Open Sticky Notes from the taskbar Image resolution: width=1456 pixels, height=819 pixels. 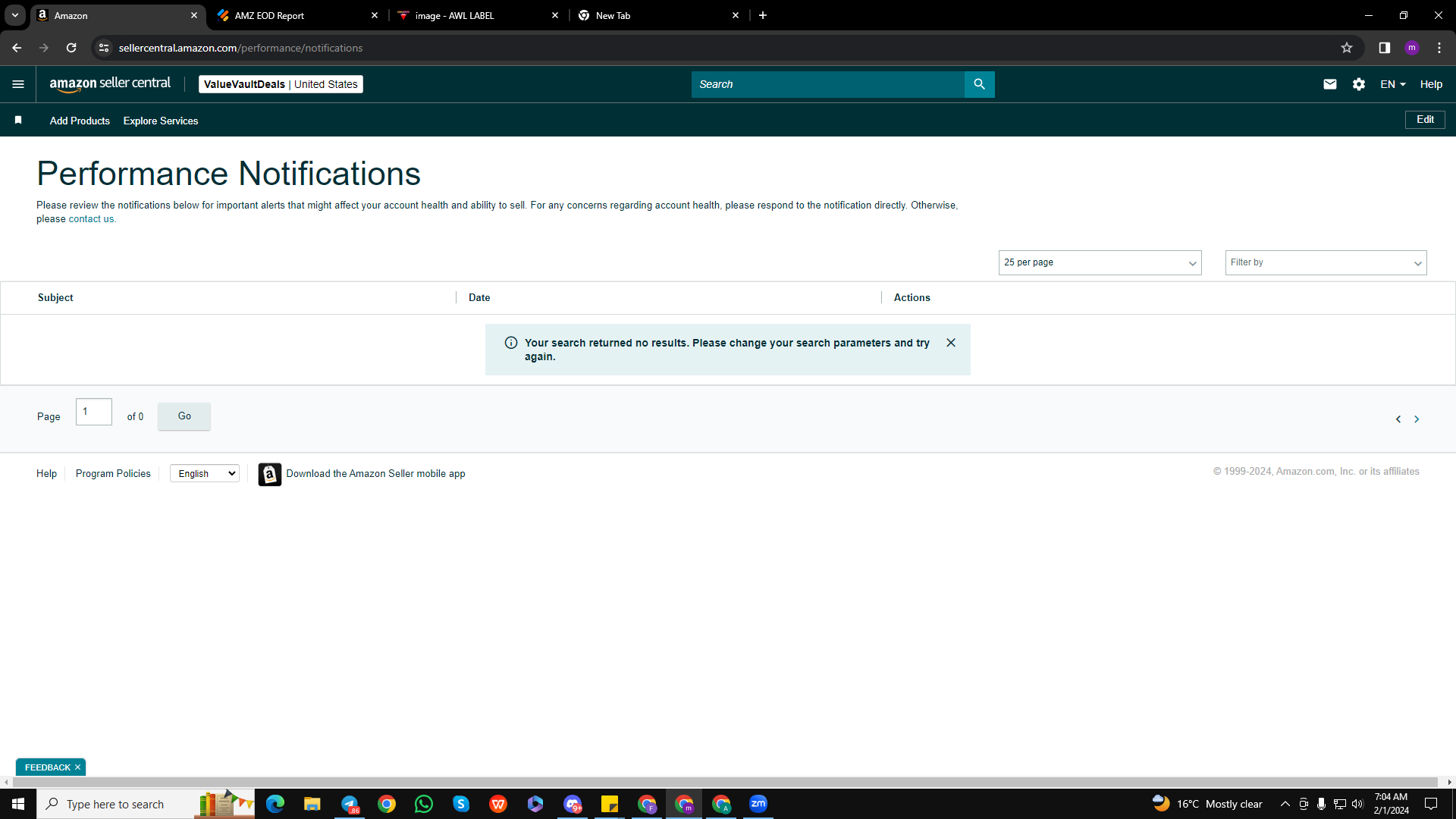coord(610,804)
